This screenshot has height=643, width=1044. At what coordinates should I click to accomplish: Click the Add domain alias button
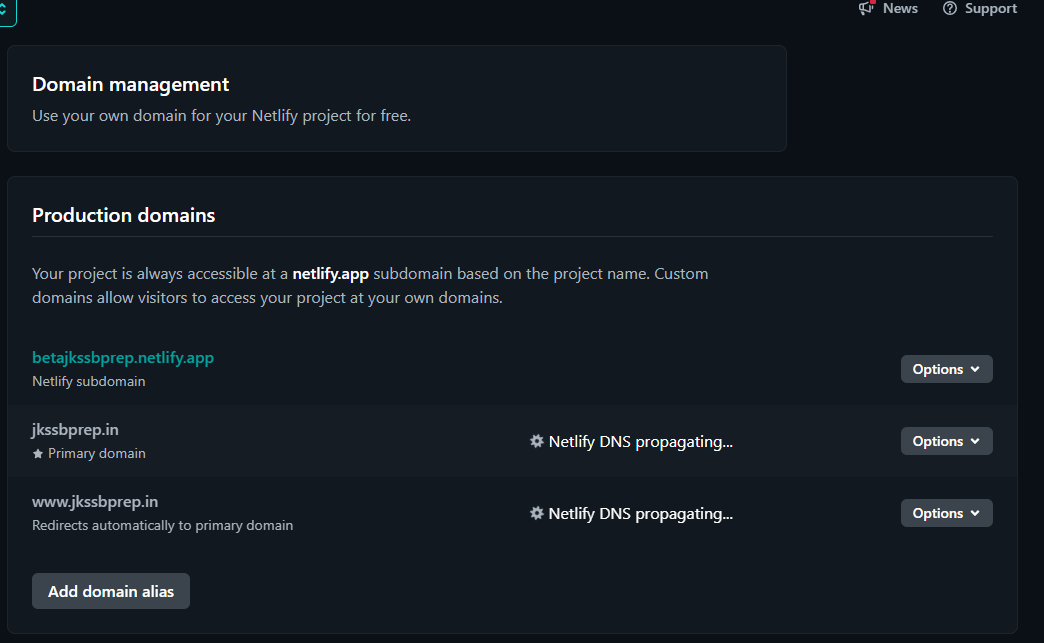[x=111, y=591]
